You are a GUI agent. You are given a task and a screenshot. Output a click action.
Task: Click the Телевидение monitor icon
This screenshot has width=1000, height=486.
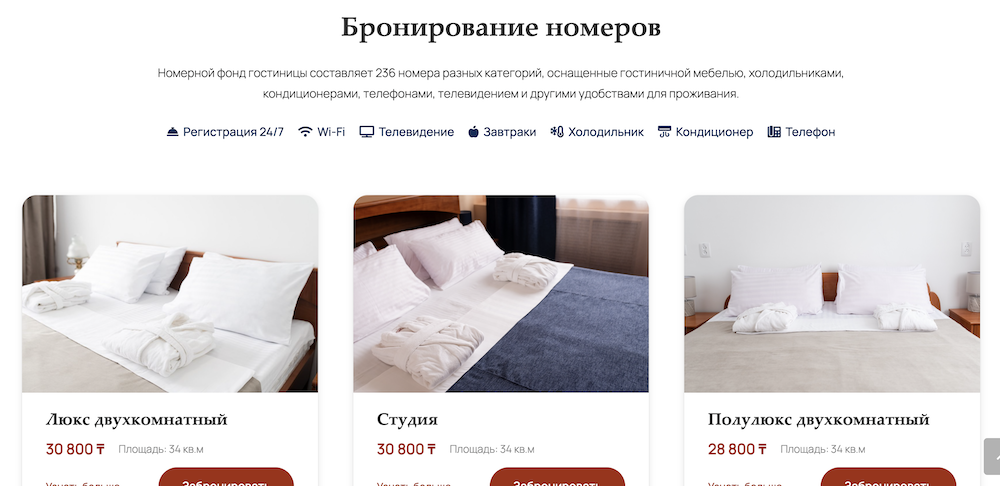point(366,132)
